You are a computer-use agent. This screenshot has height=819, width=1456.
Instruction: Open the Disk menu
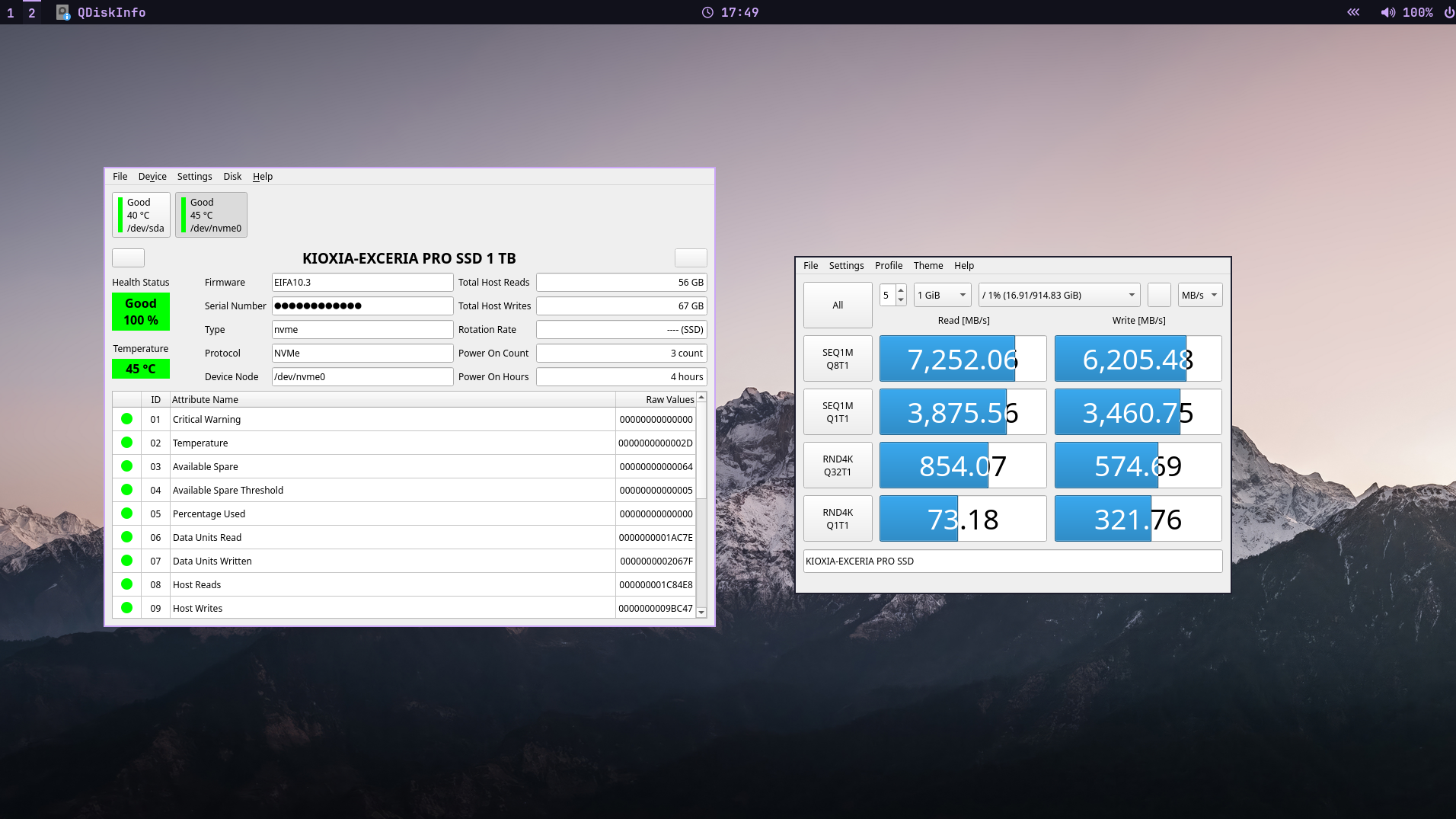tap(232, 177)
